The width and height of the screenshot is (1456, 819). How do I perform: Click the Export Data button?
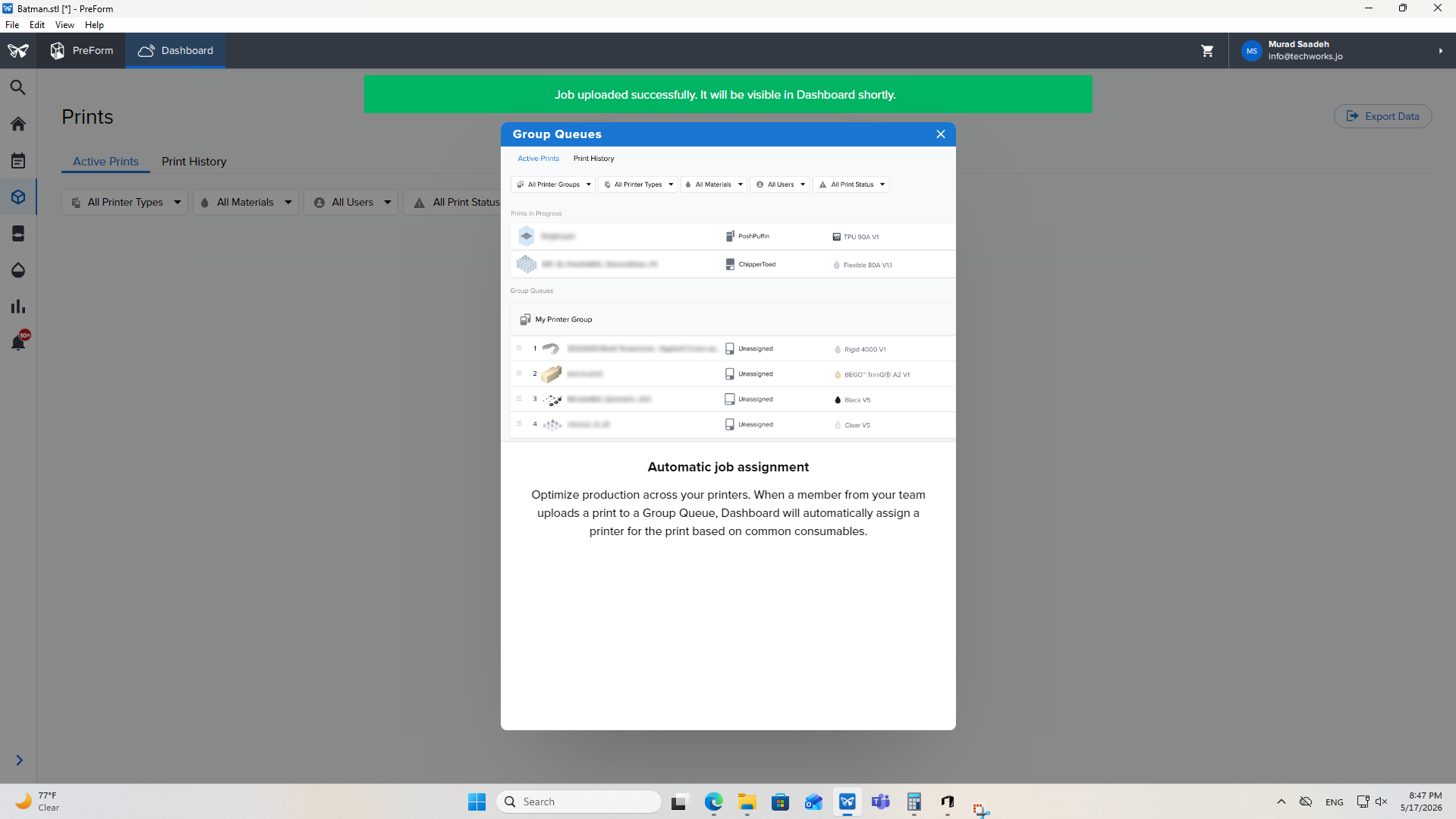point(1382,116)
